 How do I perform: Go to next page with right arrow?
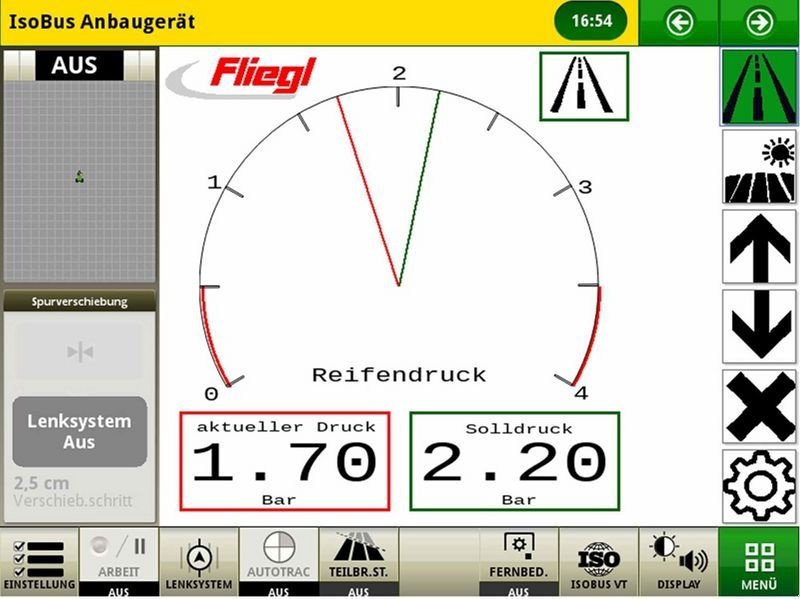760,22
